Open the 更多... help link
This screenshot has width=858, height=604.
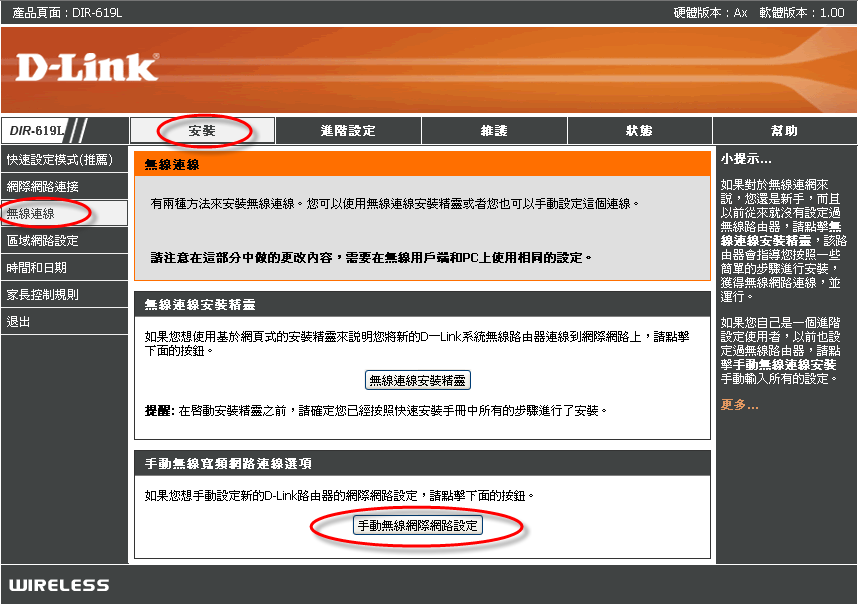[739, 405]
